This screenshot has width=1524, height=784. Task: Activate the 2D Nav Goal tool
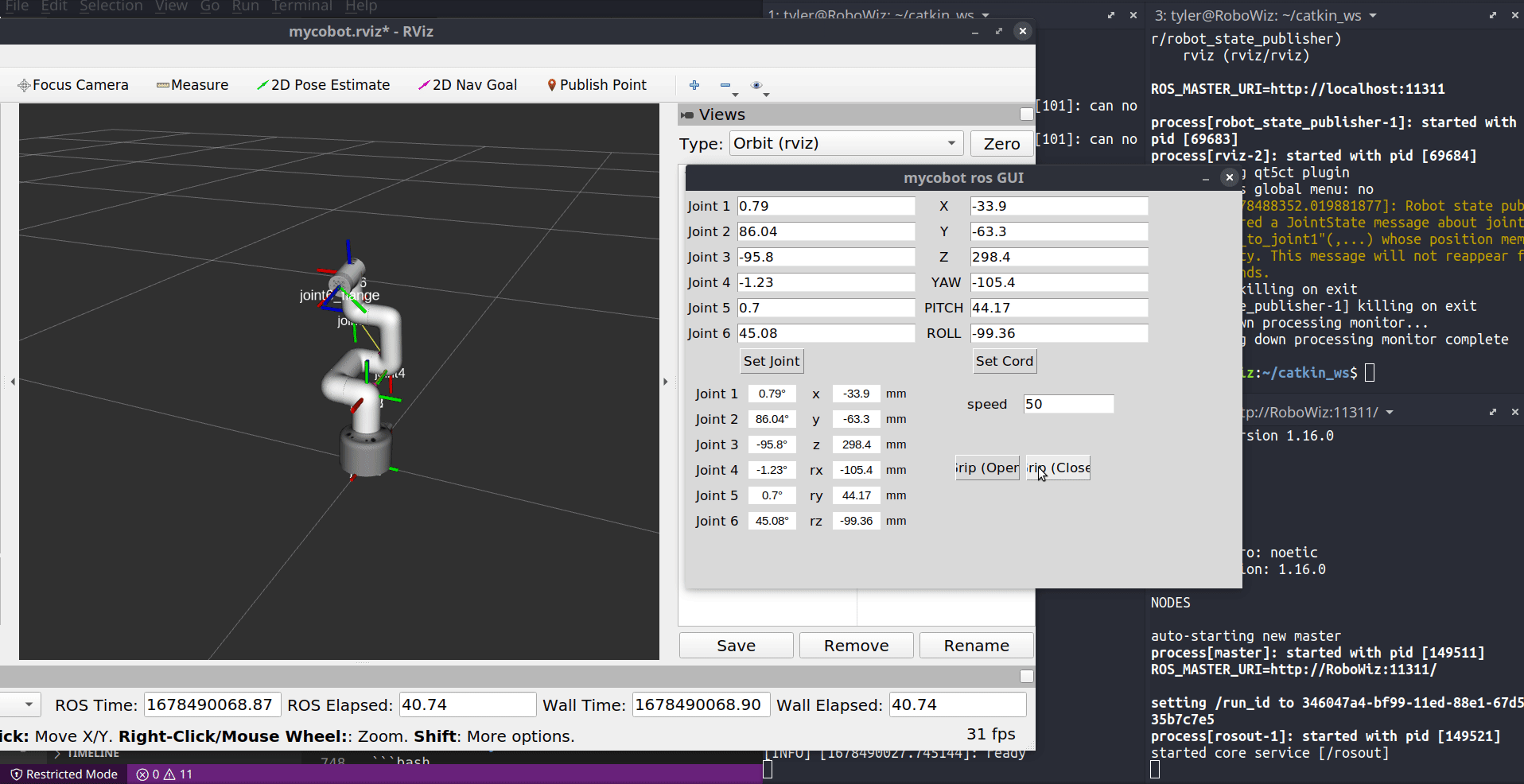click(468, 85)
